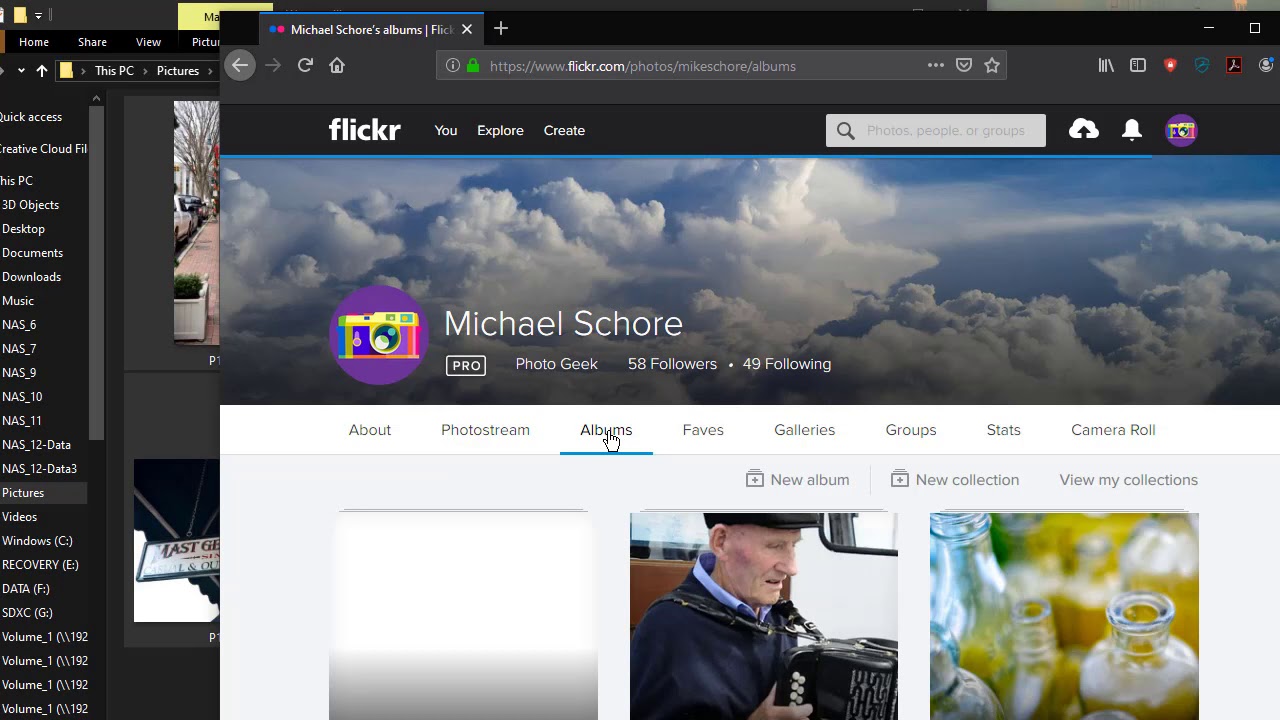Open the Galleries tab
The width and height of the screenshot is (1280, 720).
tap(804, 430)
